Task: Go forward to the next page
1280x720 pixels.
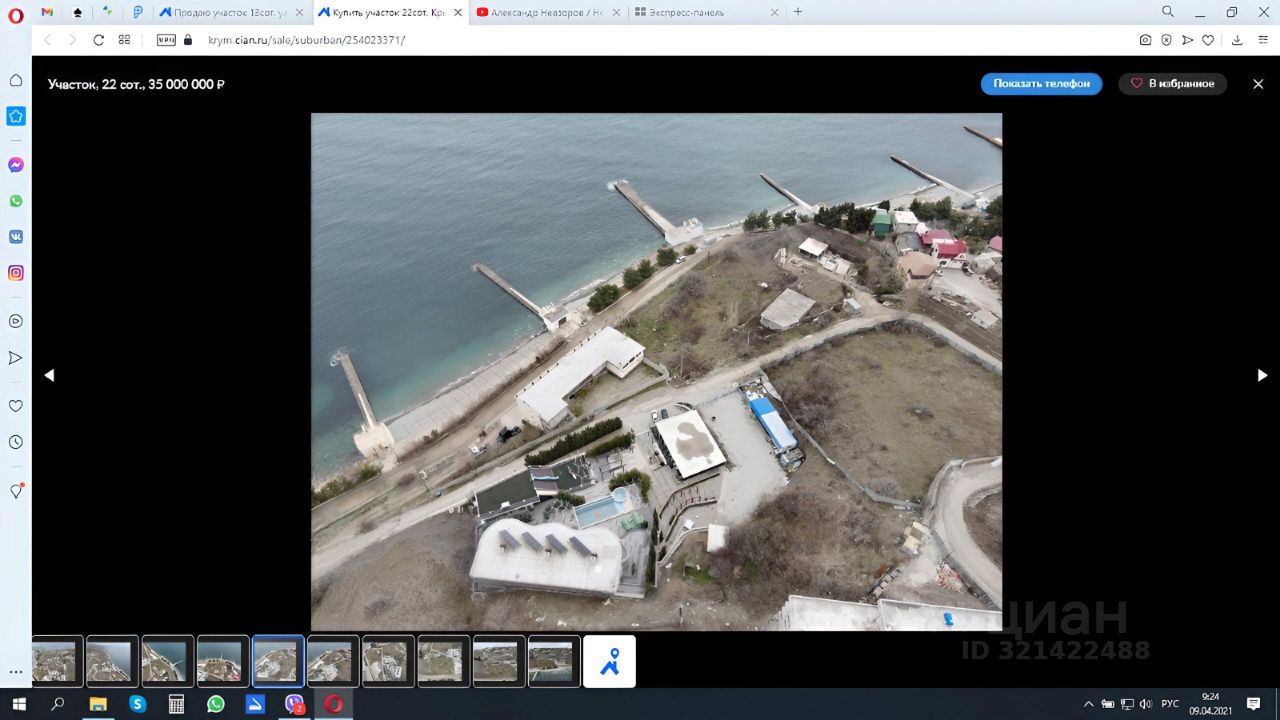Action: click(x=72, y=40)
